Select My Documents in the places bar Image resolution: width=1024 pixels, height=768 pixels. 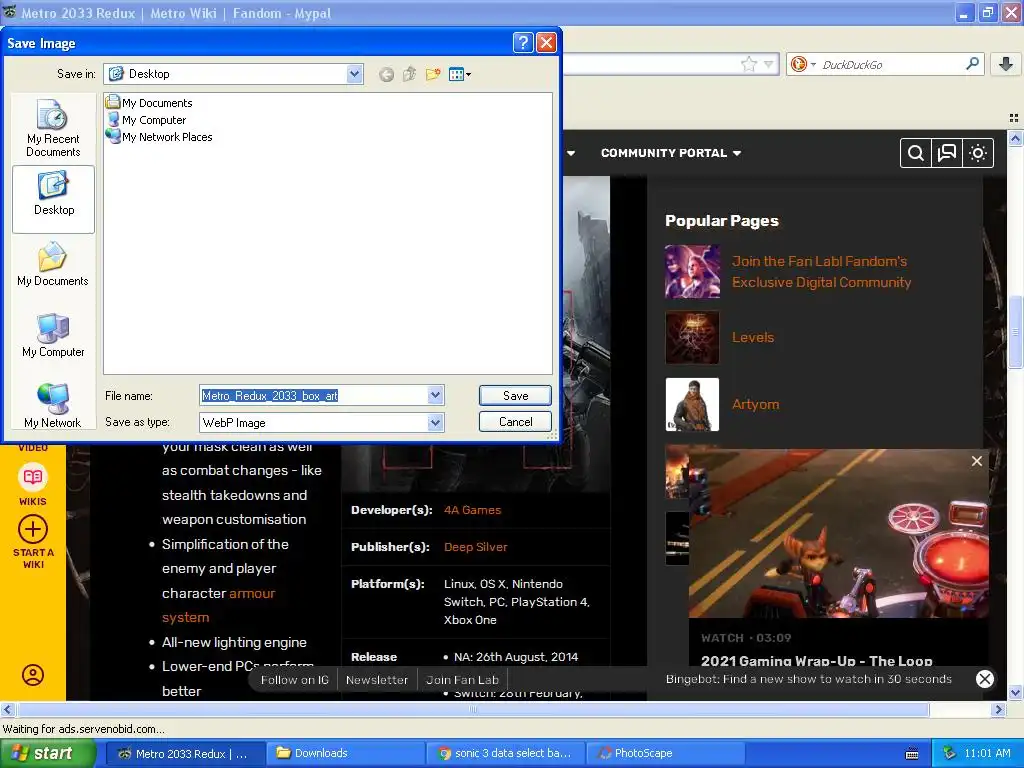pyautogui.click(x=53, y=264)
